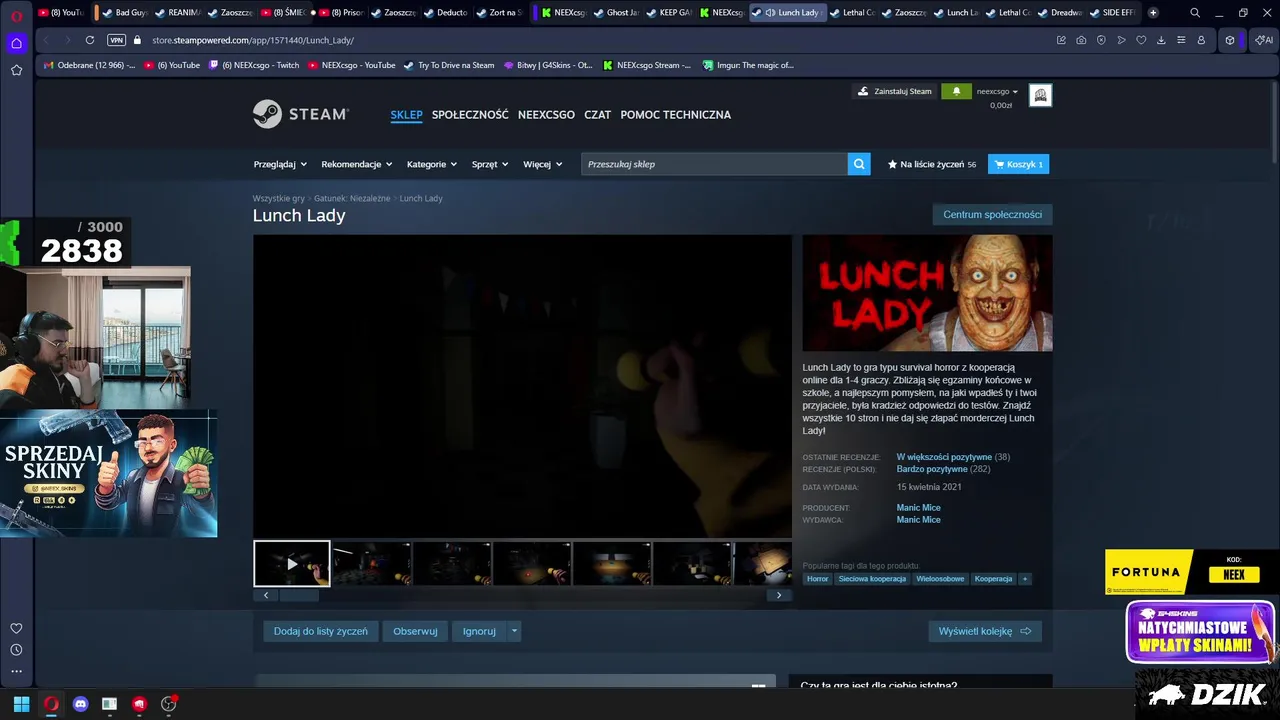This screenshot has width=1280, height=720.
Task: Open the three-dots sidebar setup menu
Action: point(16,672)
